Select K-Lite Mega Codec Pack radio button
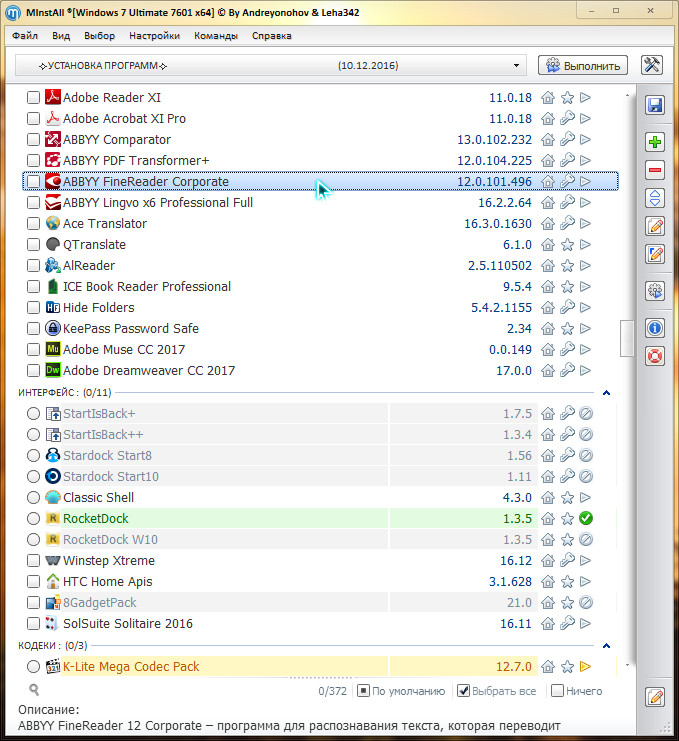This screenshot has height=741, width=679. point(33,666)
